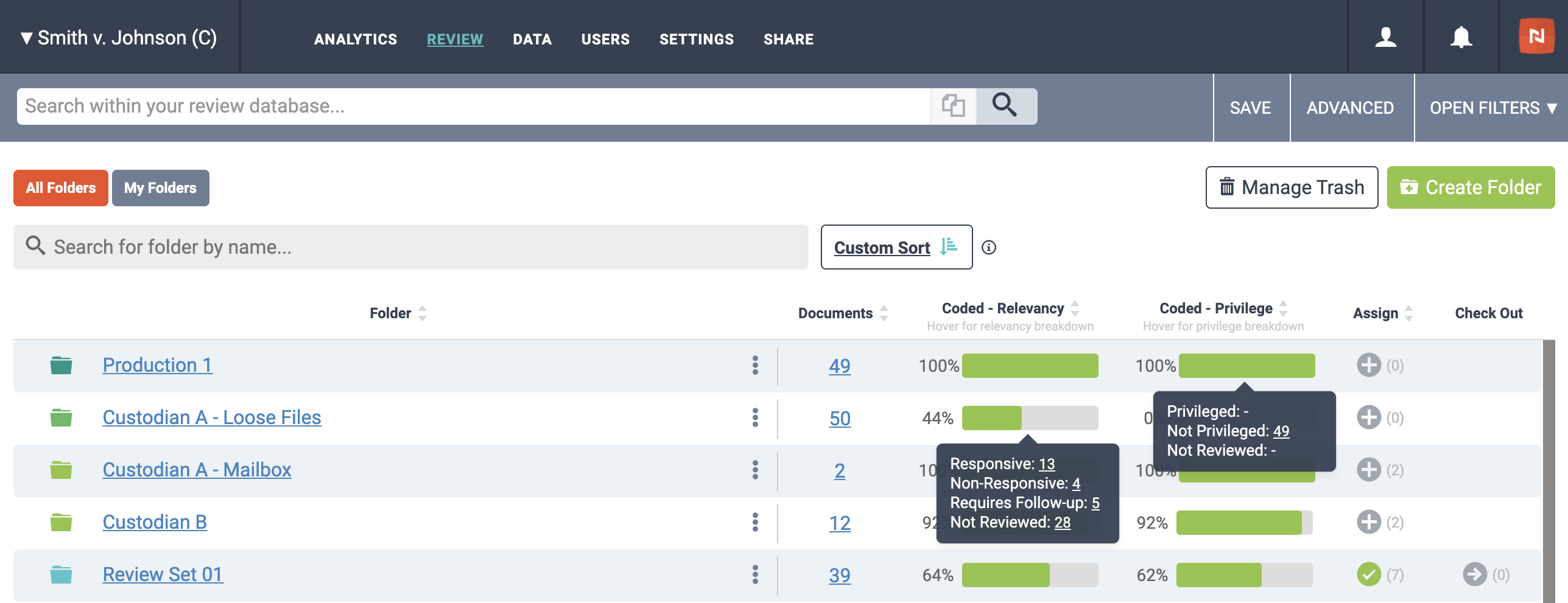Click the Production 1 relevancy progress bar
The height and width of the screenshot is (603, 1568).
(1030, 366)
